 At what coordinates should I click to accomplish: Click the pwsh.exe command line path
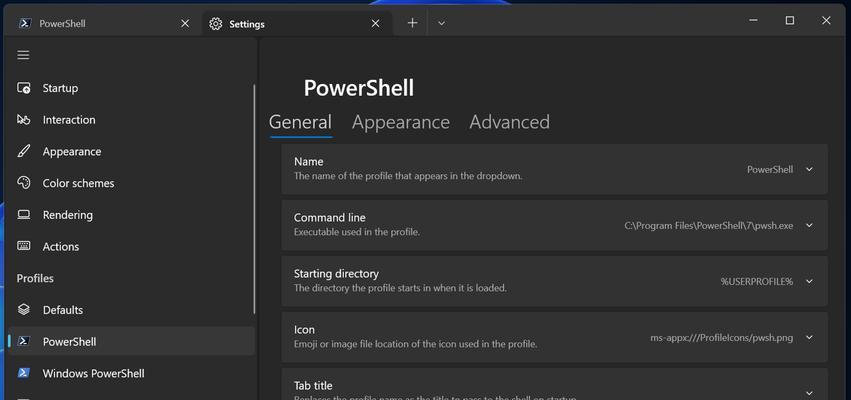click(x=708, y=225)
